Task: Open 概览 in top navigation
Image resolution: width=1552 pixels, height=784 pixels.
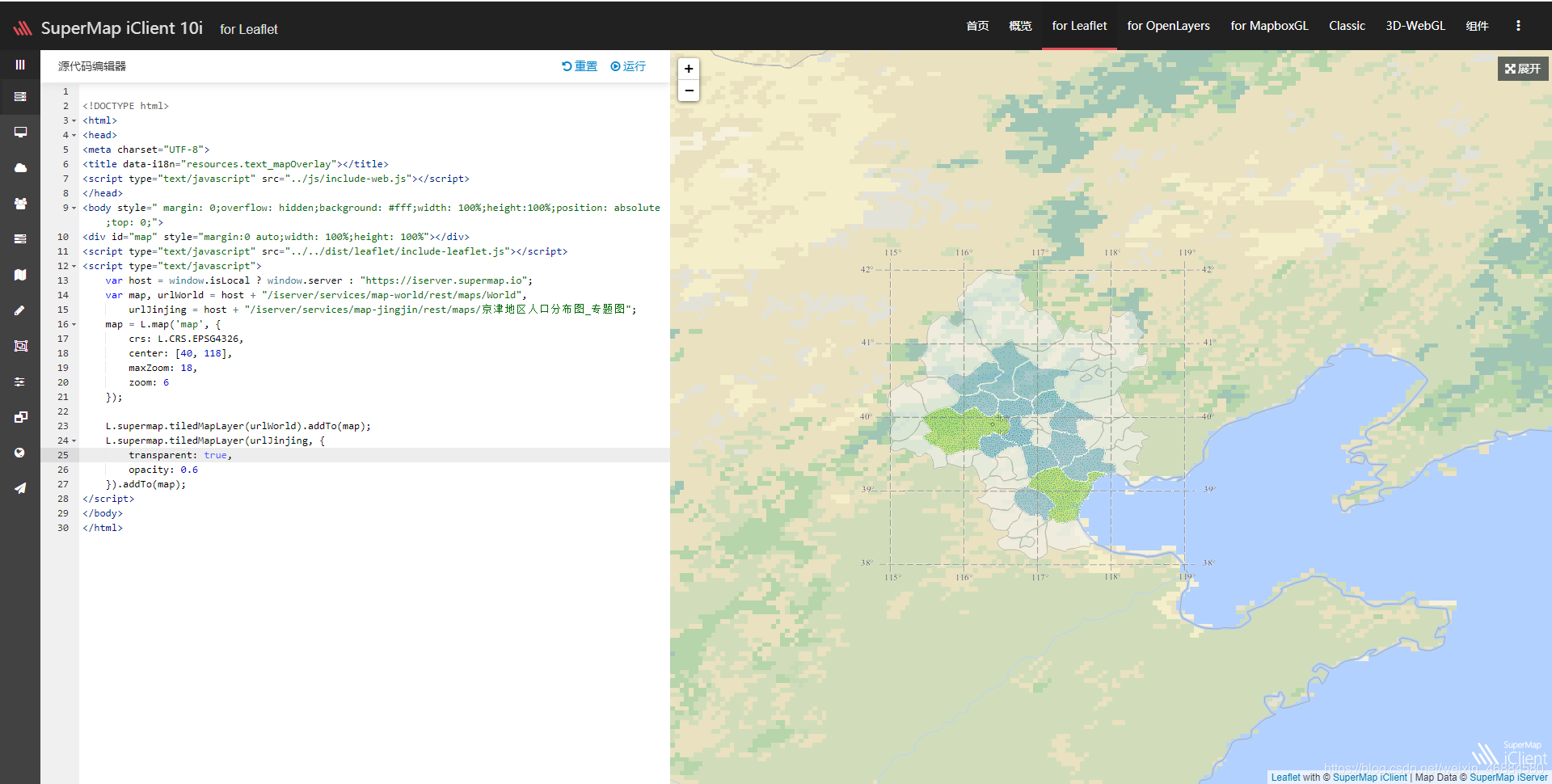Action: [x=1020, y=26]
